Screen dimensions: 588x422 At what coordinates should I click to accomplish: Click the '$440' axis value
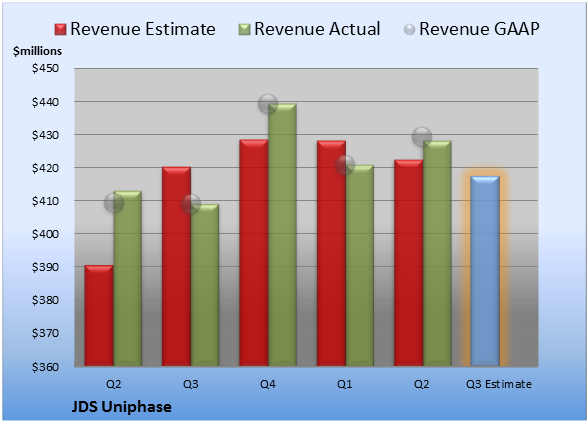point(45,102)
